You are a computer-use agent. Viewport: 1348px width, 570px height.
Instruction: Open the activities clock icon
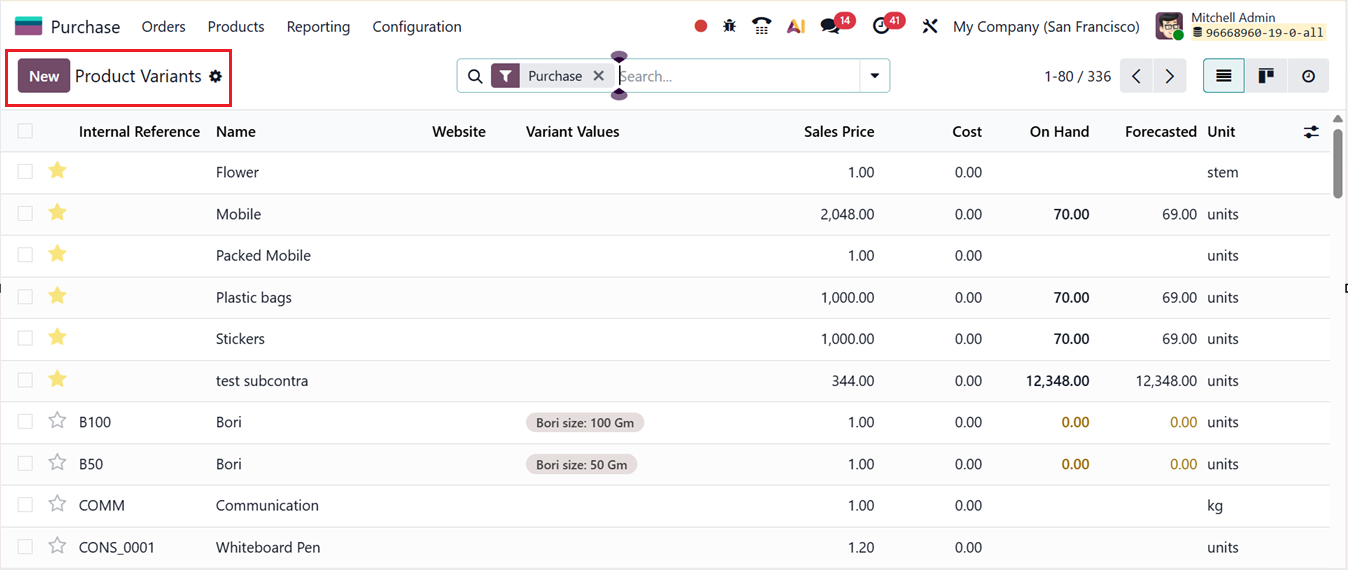coord(881,27)
